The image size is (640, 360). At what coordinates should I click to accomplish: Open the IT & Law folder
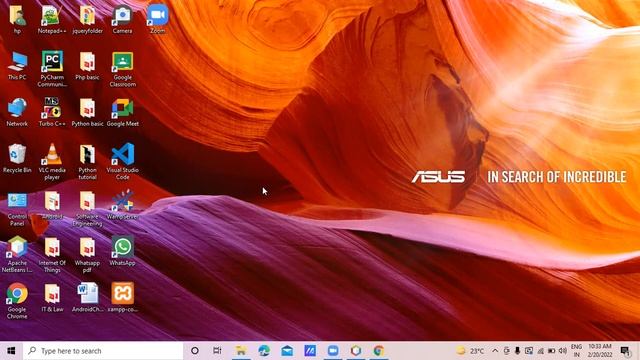pos(52,298)
